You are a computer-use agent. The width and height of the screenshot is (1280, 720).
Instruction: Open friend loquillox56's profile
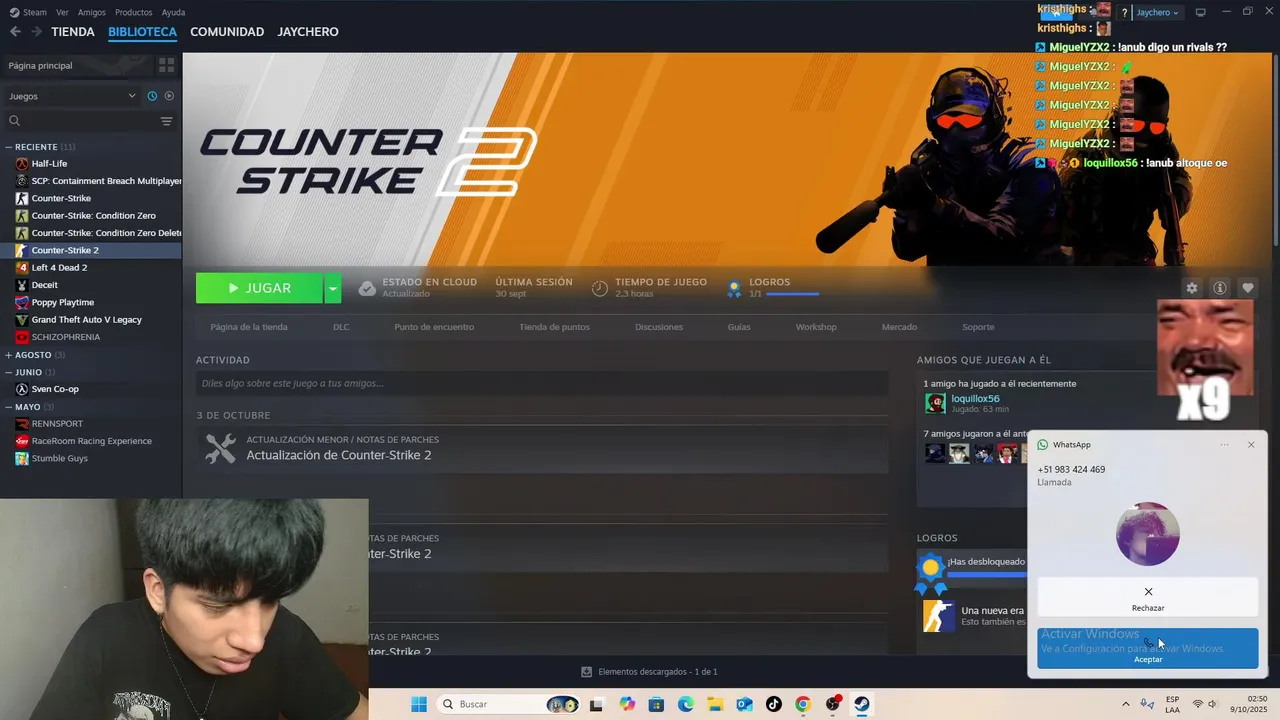tap(975, 399)
